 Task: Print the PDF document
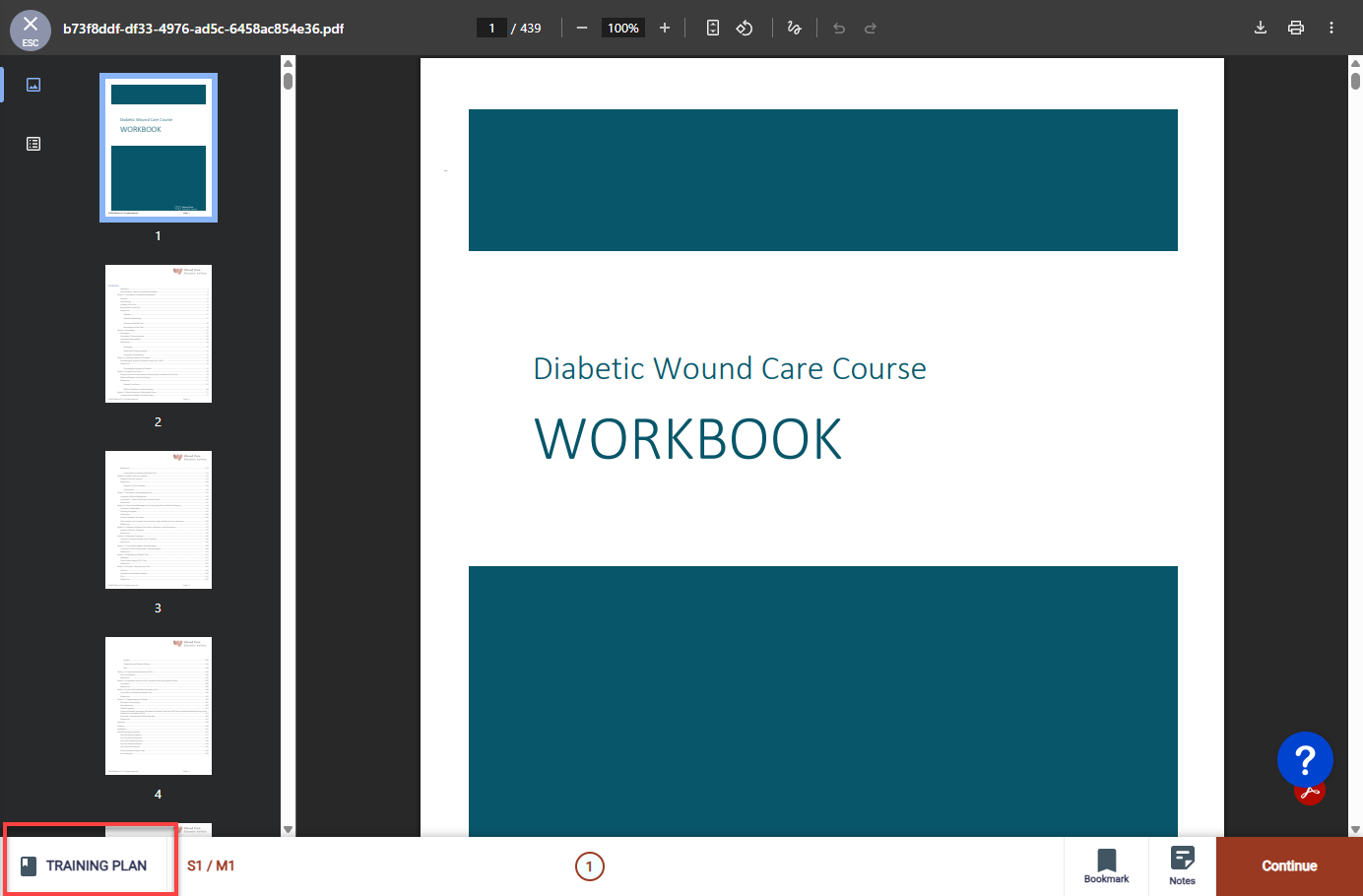pos(1296,28)
